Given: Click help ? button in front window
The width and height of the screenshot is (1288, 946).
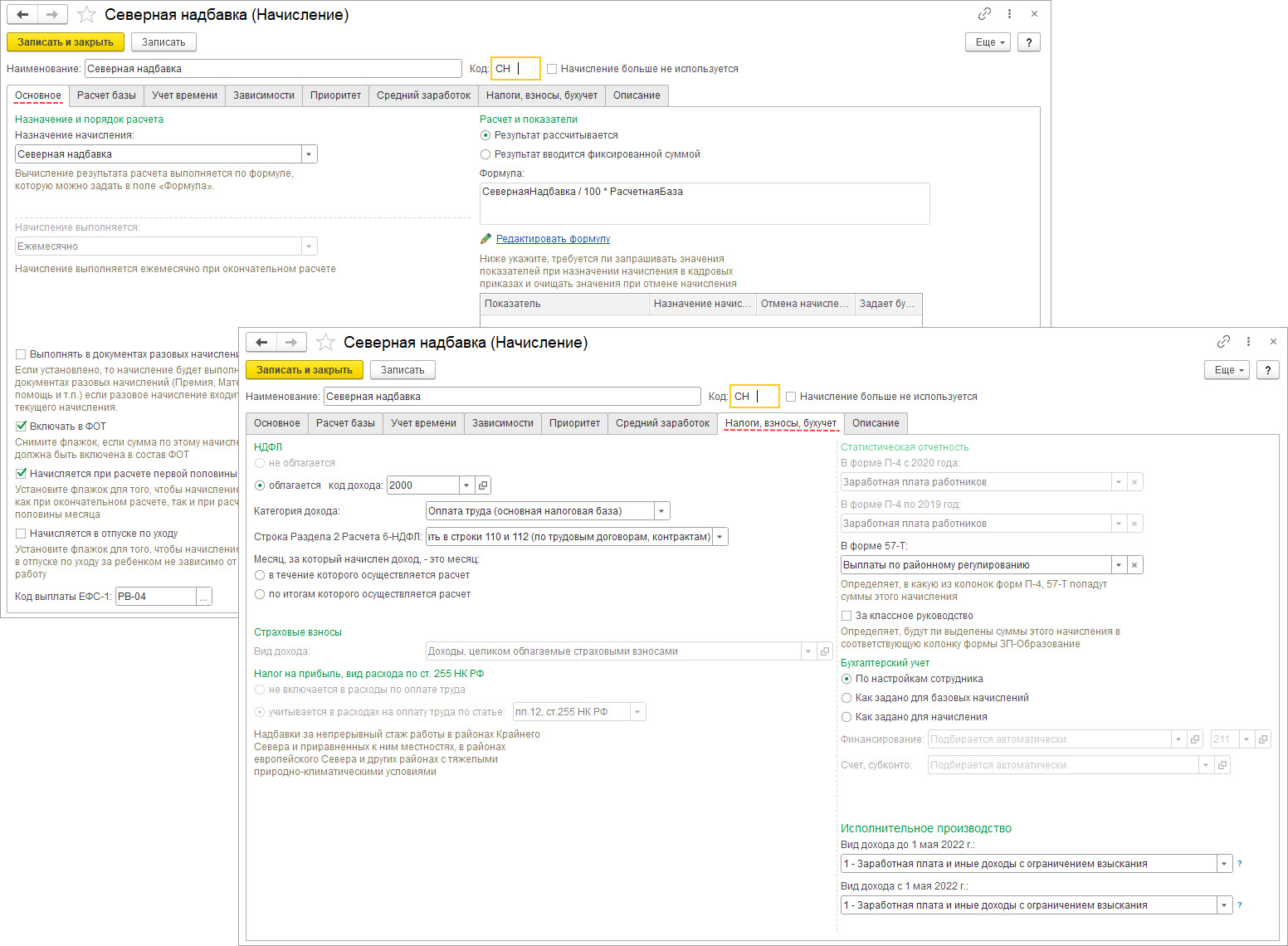Looking at the screenshot, I should [x=1268, y=370].
